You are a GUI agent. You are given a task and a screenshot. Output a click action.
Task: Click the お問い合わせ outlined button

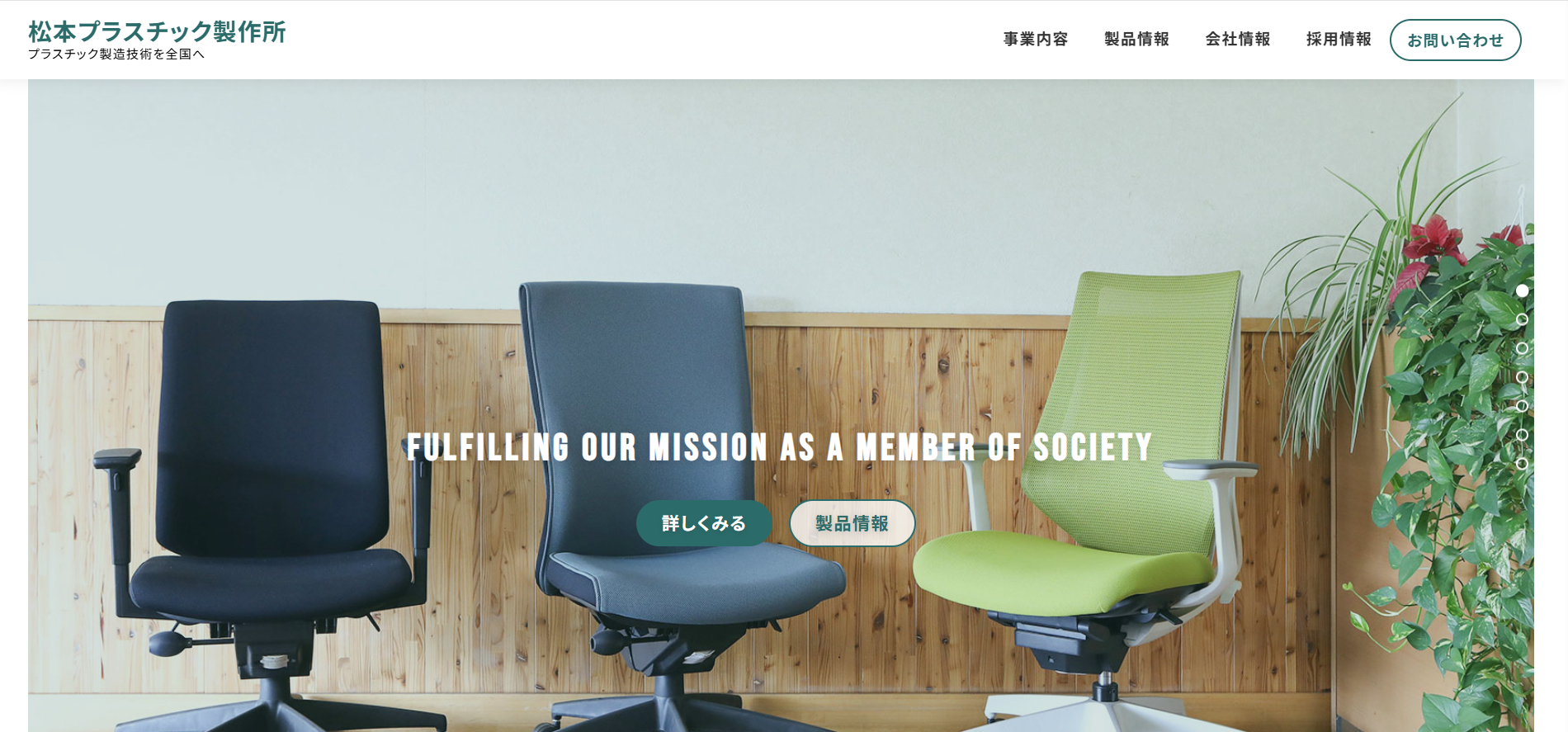[1456, 40]
